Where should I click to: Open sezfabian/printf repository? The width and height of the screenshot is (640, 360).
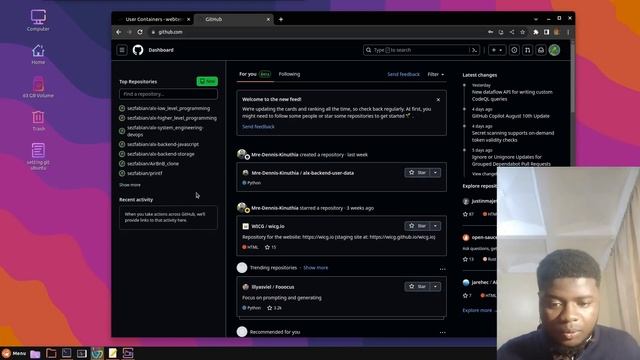point(144,173)
